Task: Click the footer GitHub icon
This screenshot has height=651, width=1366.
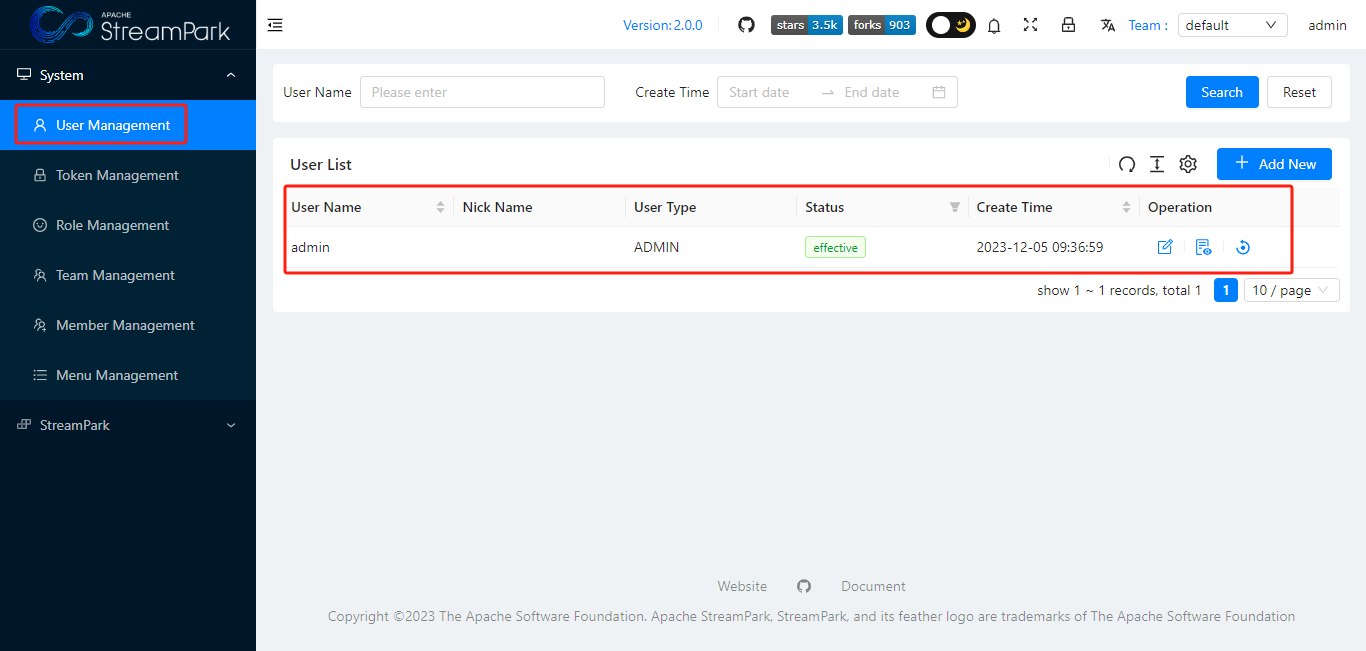Action: point(804,586)
